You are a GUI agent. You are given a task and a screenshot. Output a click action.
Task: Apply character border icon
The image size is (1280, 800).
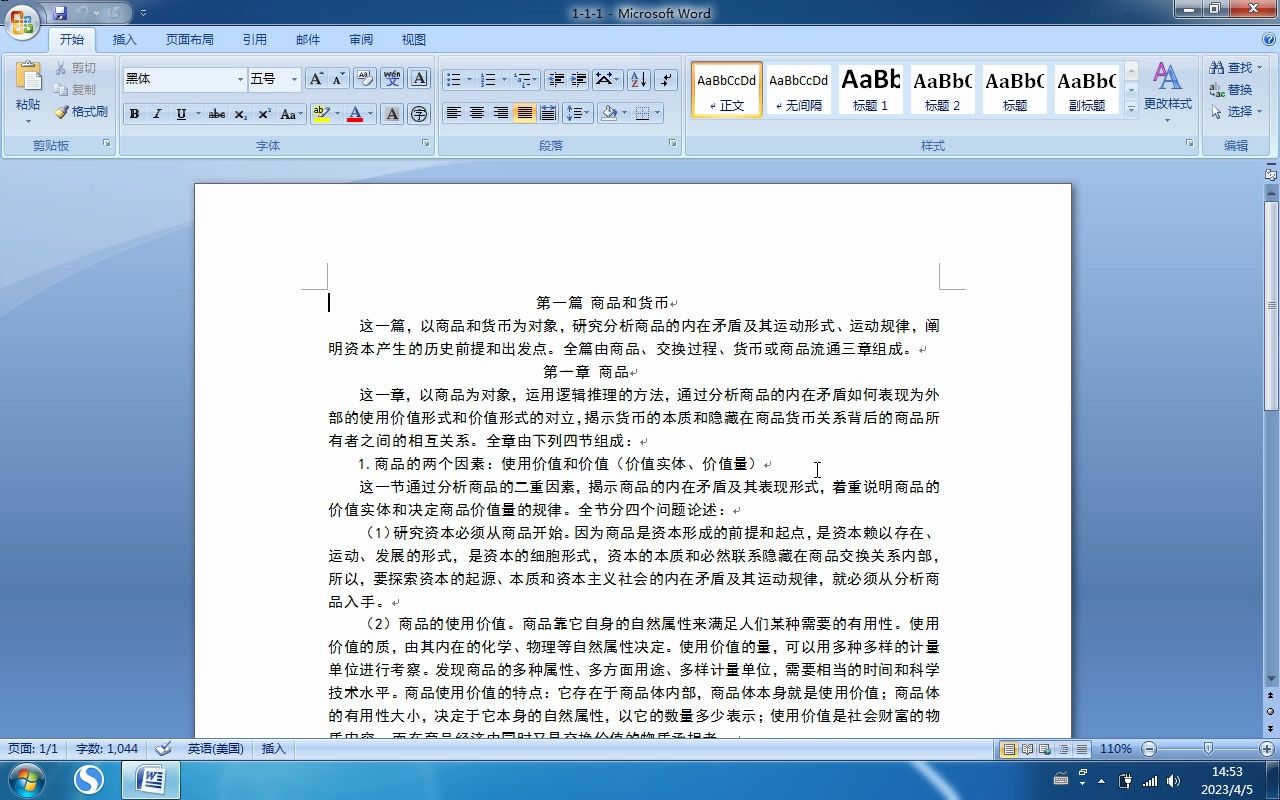(x=420, y=79)
